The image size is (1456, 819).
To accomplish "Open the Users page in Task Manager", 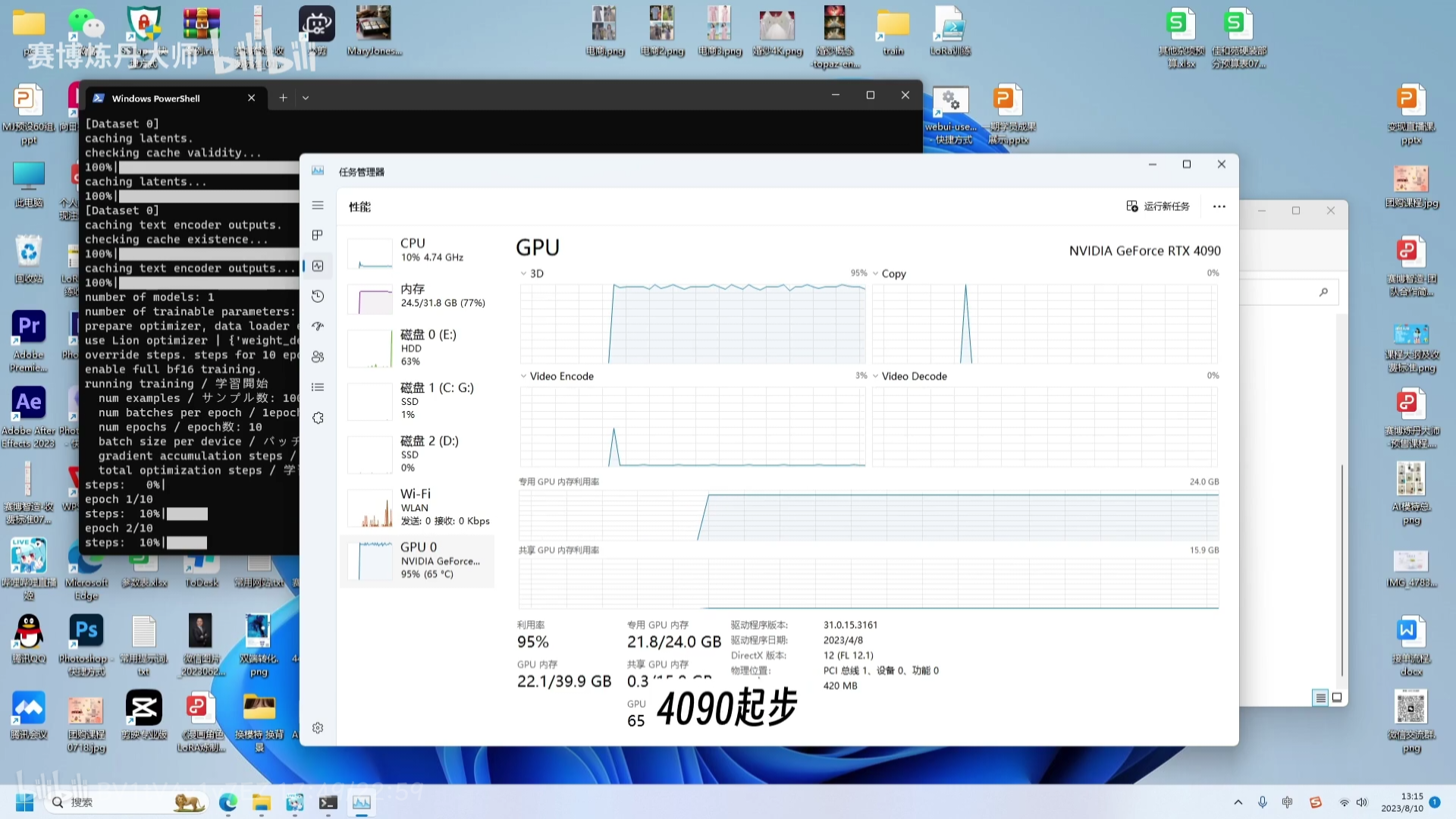I will pos(318,356).
